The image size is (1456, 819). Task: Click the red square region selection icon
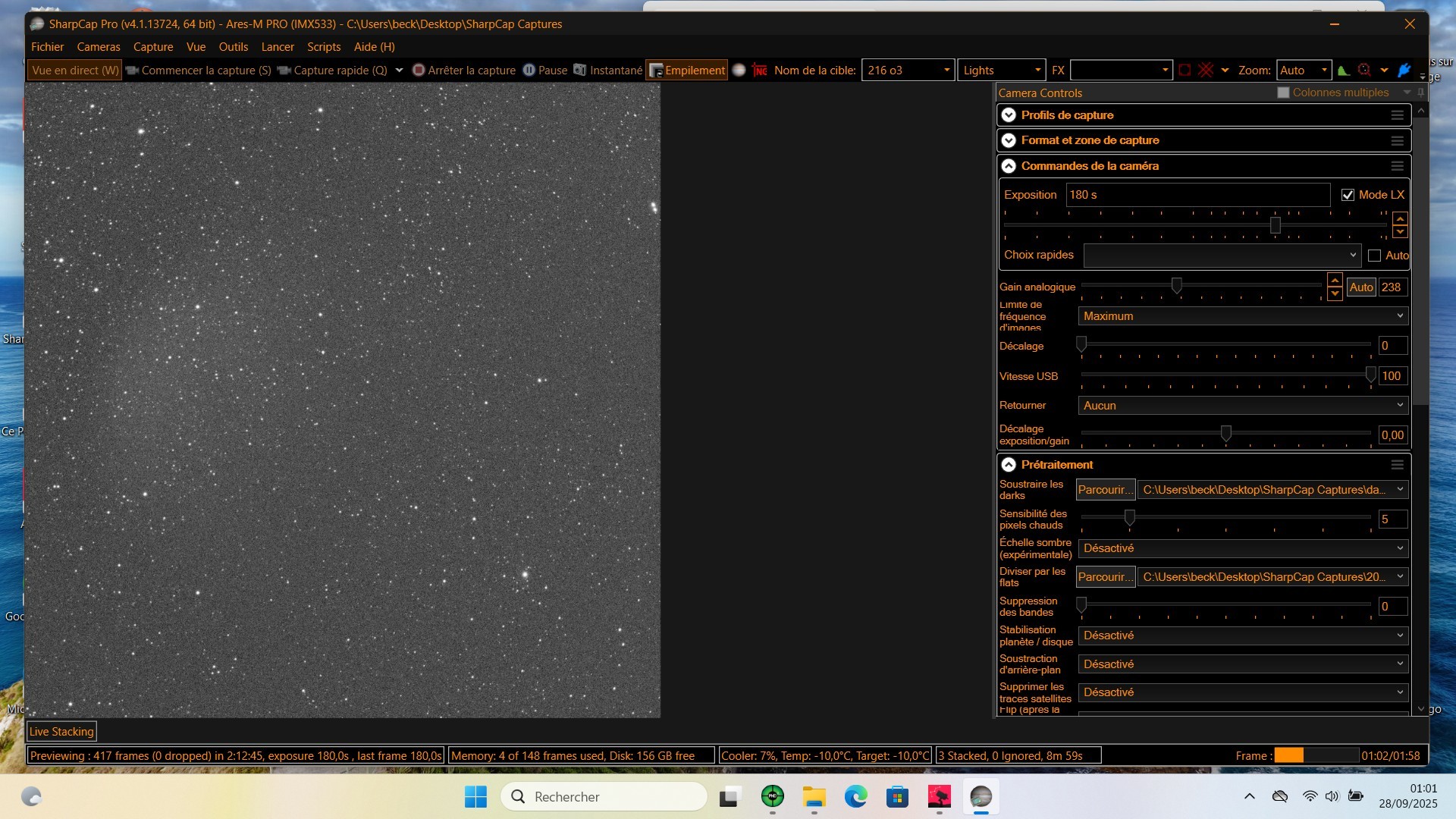click(1185, 71)
